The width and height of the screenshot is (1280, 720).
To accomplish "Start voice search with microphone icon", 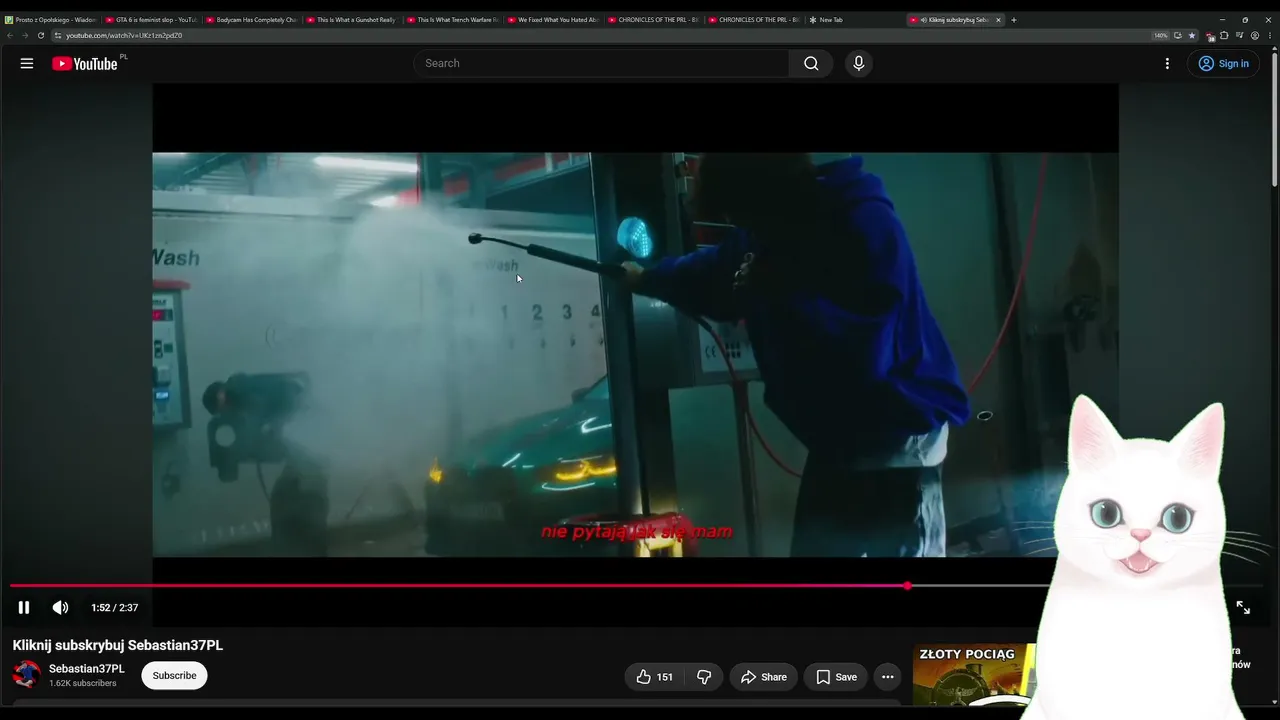I will (x=858, y=63).
